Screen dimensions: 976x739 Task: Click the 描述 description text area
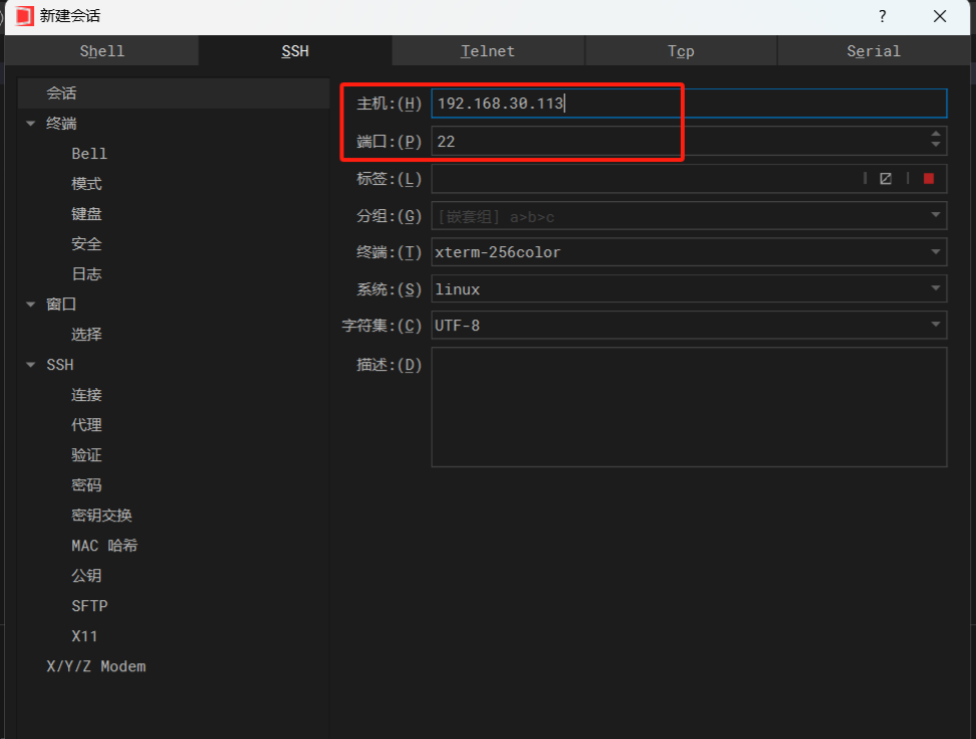tap(689, 407)
